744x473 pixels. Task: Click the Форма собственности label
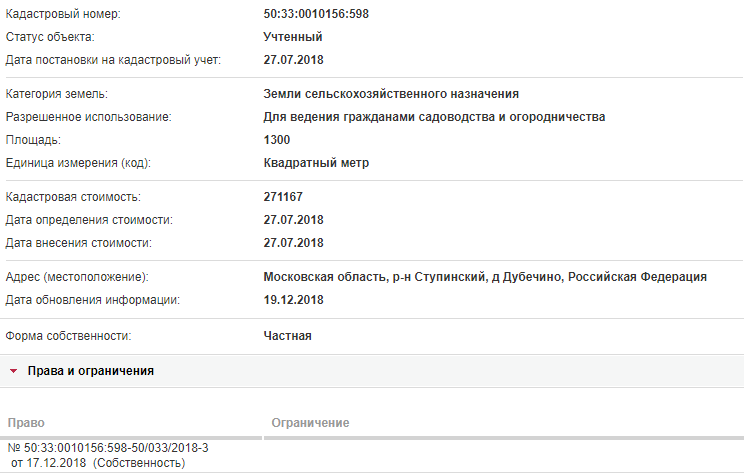(68, 336)
